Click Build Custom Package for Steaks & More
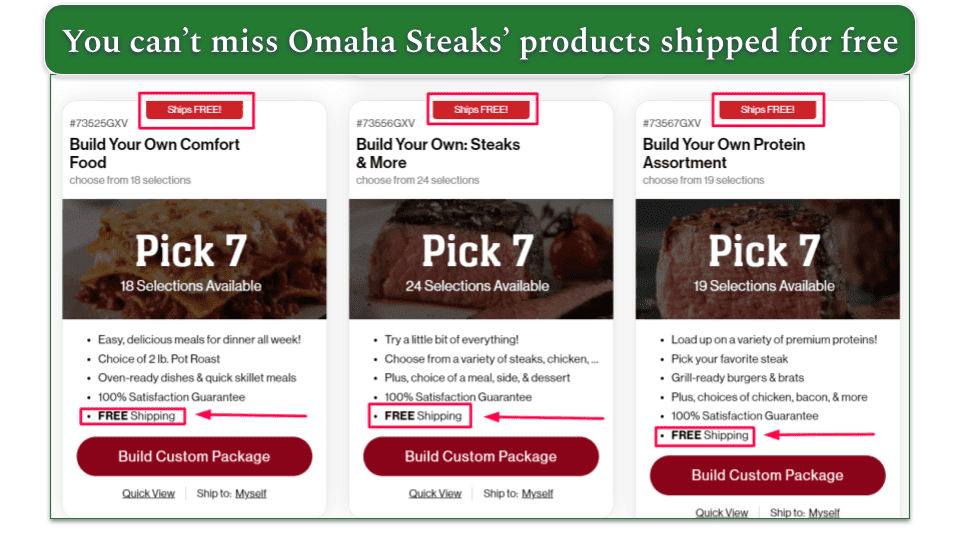Image resolution: width=960 pixels, height=540 pixels. point(481,456)
